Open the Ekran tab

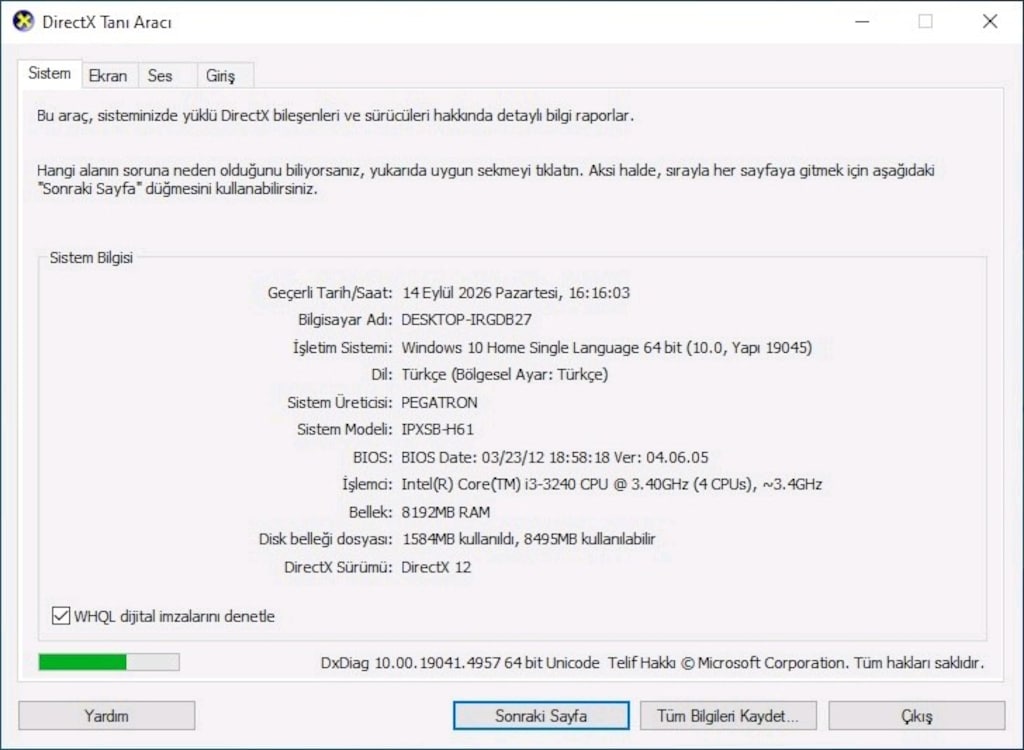pos(108,76)
